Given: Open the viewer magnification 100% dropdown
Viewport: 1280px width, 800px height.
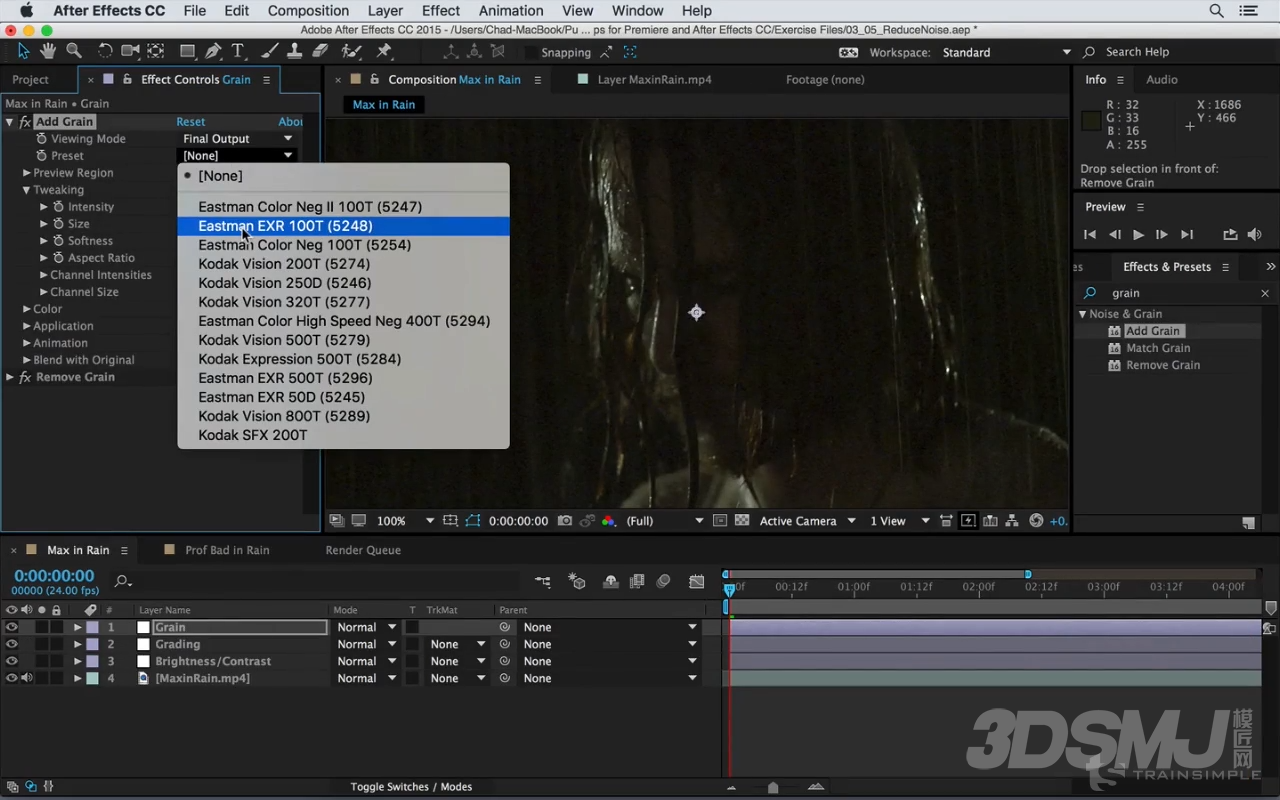Looking at the screenshot, I should 405,521.
